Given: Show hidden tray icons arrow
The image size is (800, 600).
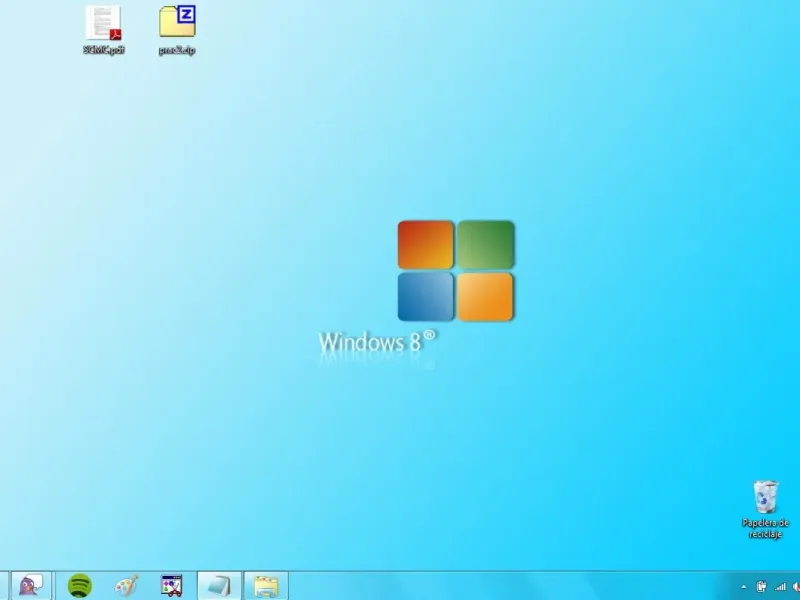Looking at the screenshot, I should 743,587.
